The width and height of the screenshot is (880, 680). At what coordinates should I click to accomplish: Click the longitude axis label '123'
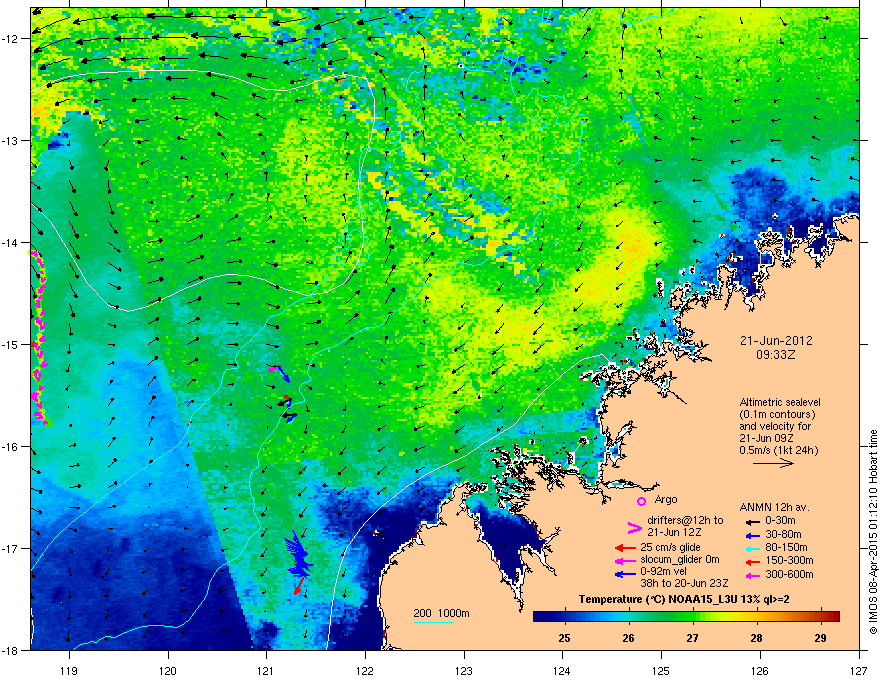(x=464, y=671)
